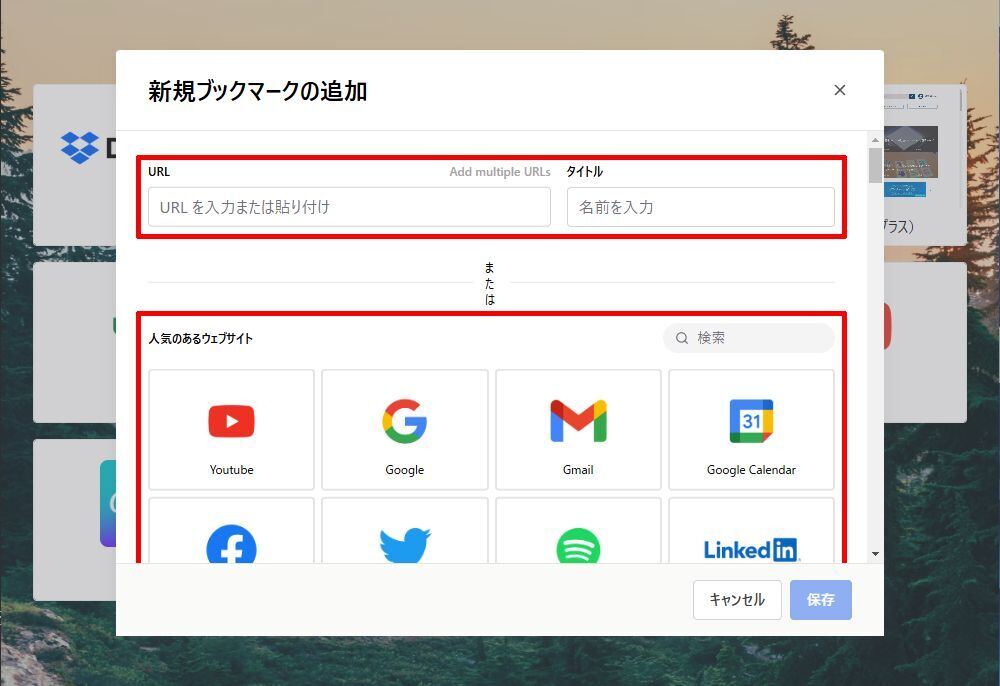Open the background screenshot thumbnail tile
The height and width of the screenshot is (686, 1000).
[925, 165]
